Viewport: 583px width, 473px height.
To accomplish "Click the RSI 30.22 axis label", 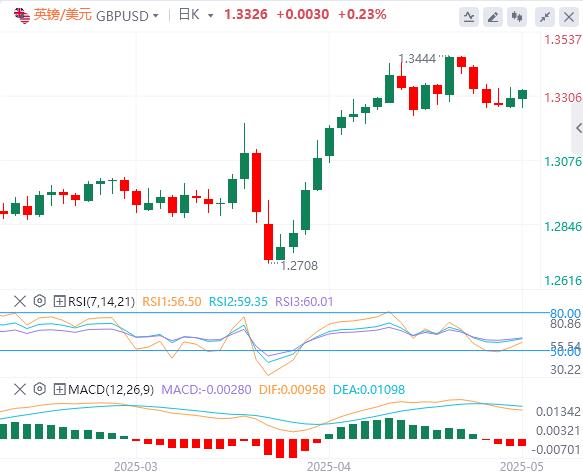I will point(566,370).
